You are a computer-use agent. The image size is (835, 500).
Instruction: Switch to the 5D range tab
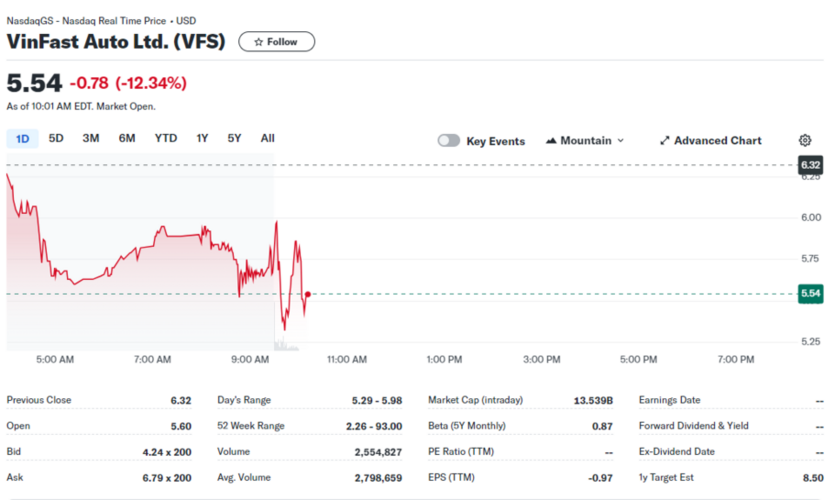point(56,138)
